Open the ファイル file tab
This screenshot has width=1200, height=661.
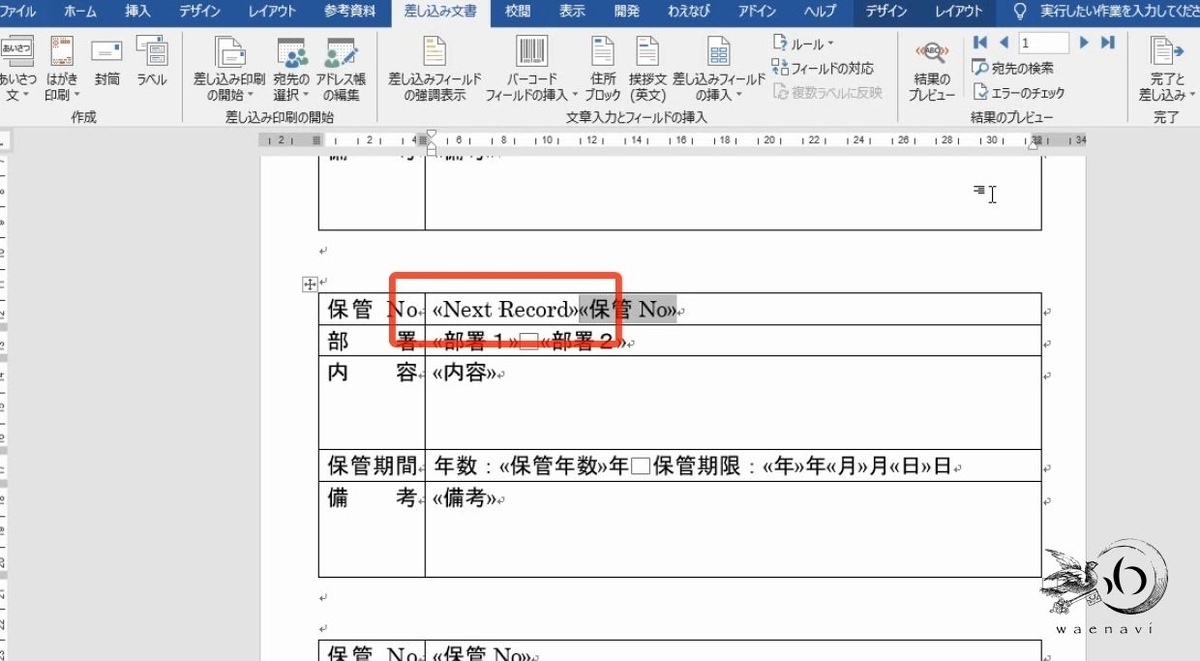(20, 12)
